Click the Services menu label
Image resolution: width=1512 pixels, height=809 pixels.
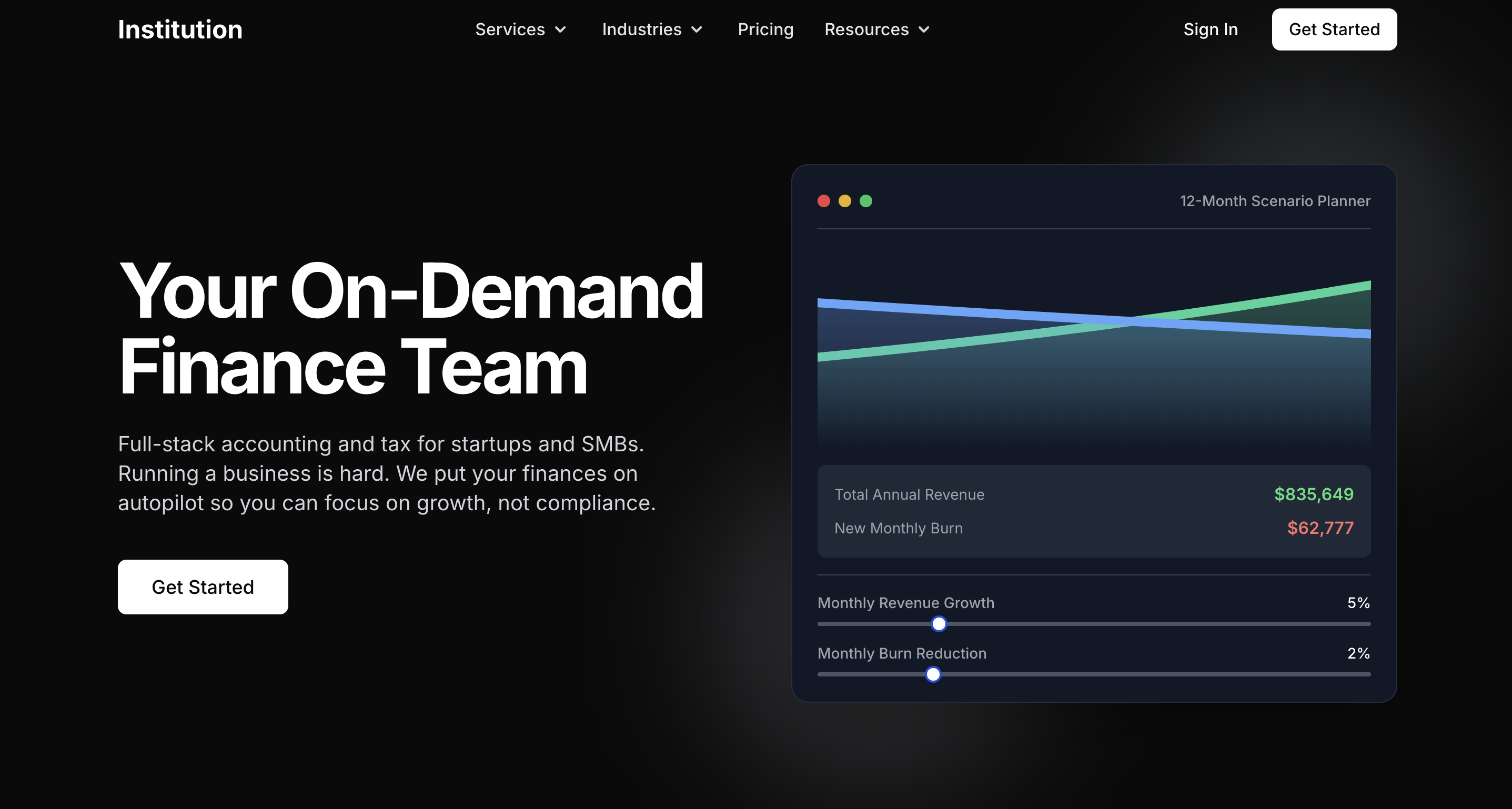point(509,29)
